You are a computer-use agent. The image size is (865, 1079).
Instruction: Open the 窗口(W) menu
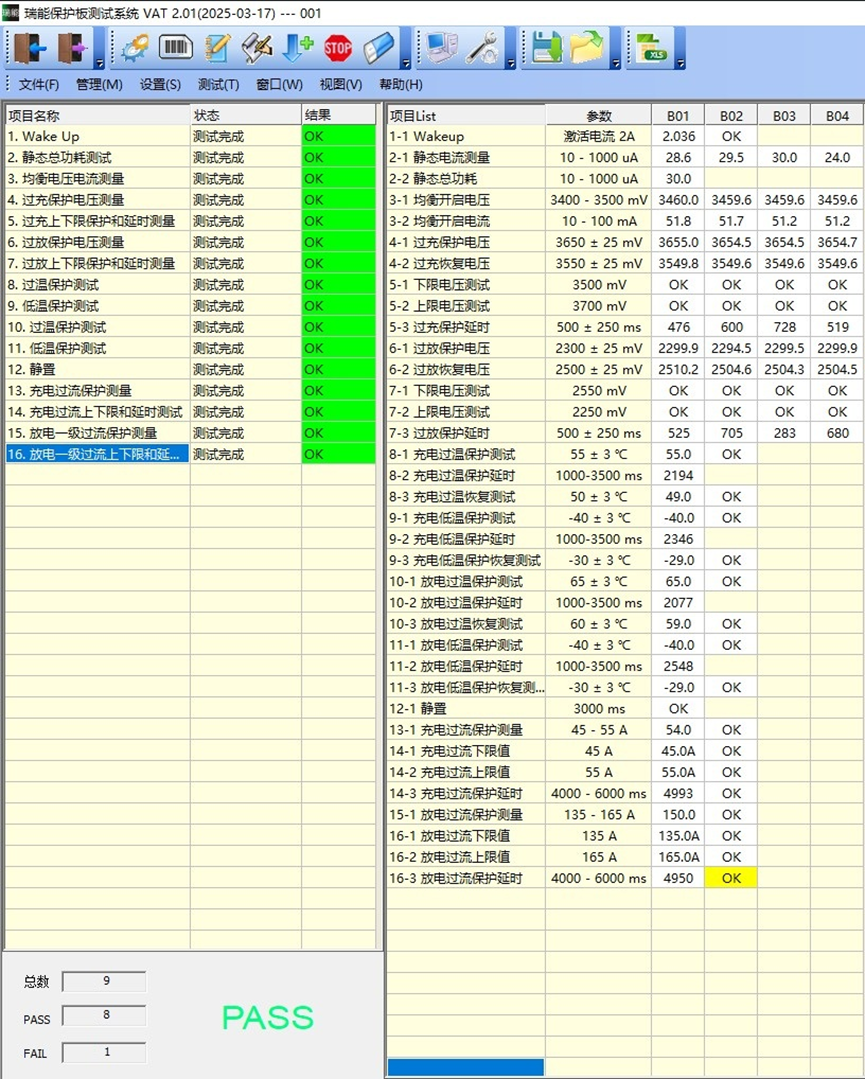pos(279,85)
